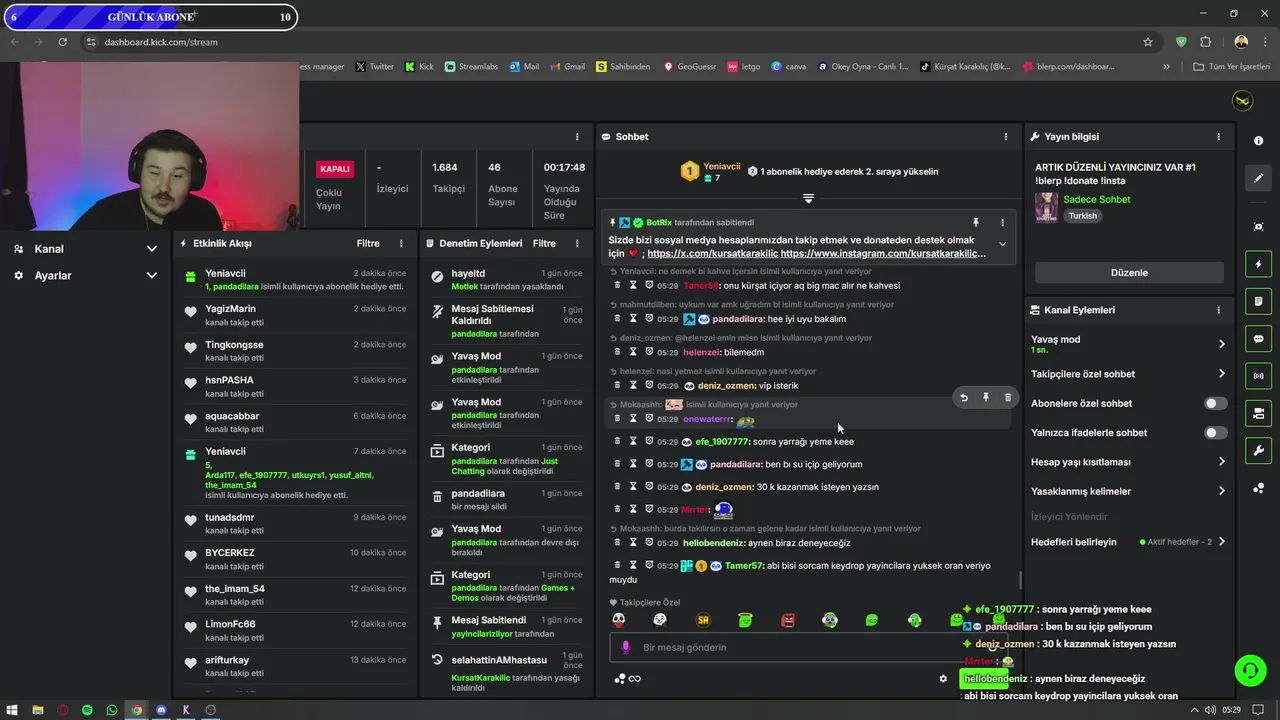Expand Hesap yaşı kısıtlaması settings

[x=1221, y=462]
